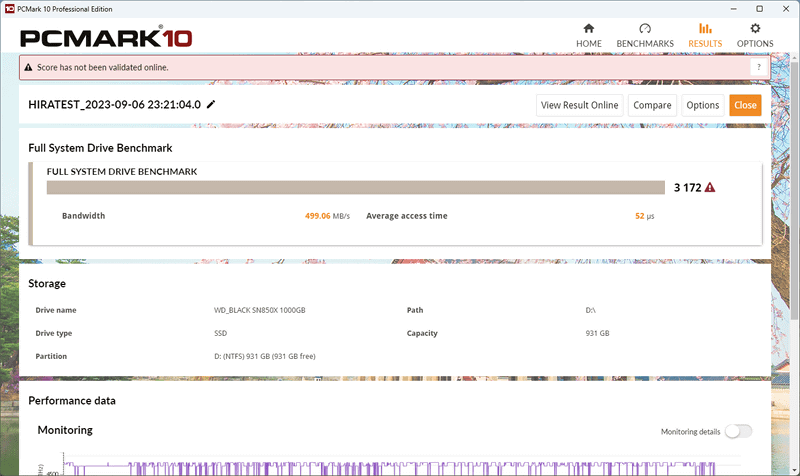Open help for the validation warning

coord(759,67)
